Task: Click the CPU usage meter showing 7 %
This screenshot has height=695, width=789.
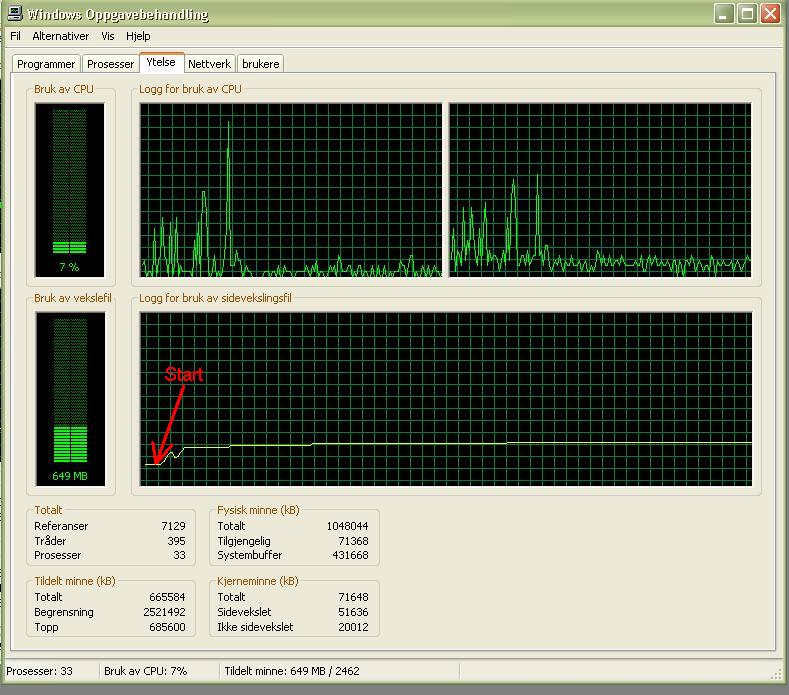Action: [x=69, y=190]
